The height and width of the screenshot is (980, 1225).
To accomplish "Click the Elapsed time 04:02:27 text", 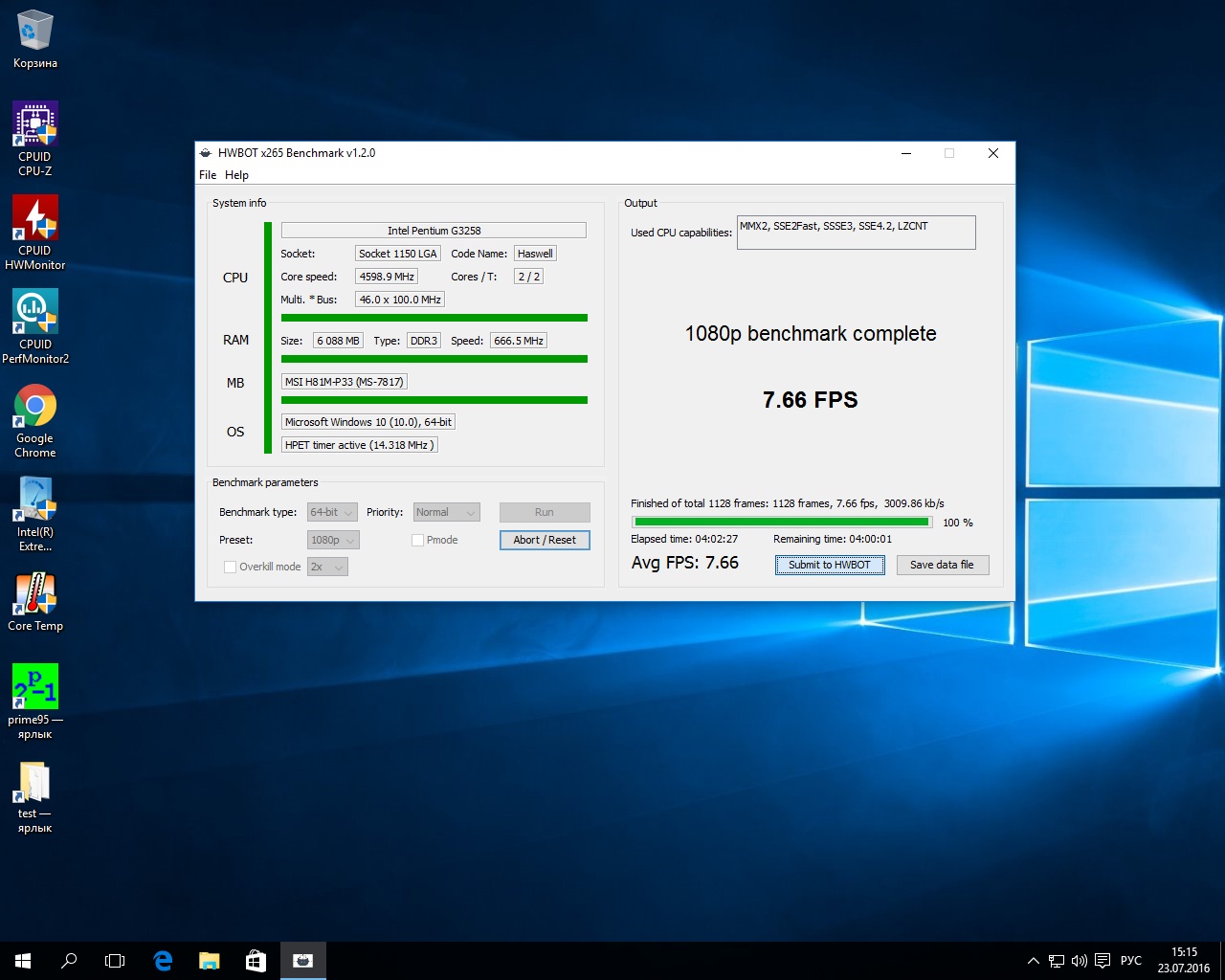I will click(684, 539).
